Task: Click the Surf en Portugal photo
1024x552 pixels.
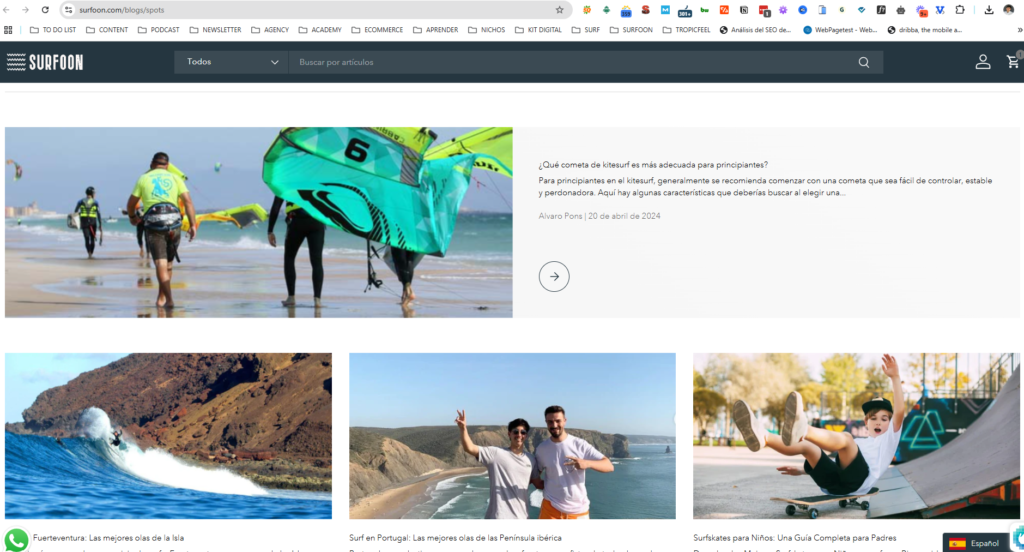Action: (512, 435)
